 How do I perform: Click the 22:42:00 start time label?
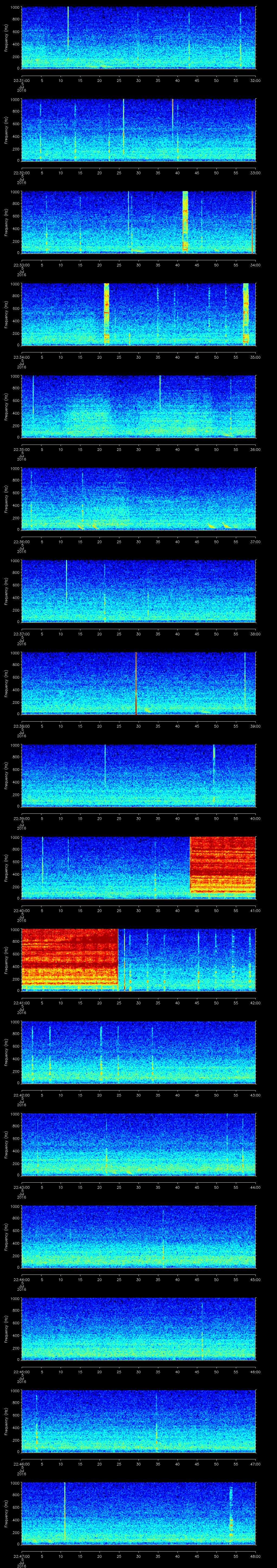point(21,1095)
